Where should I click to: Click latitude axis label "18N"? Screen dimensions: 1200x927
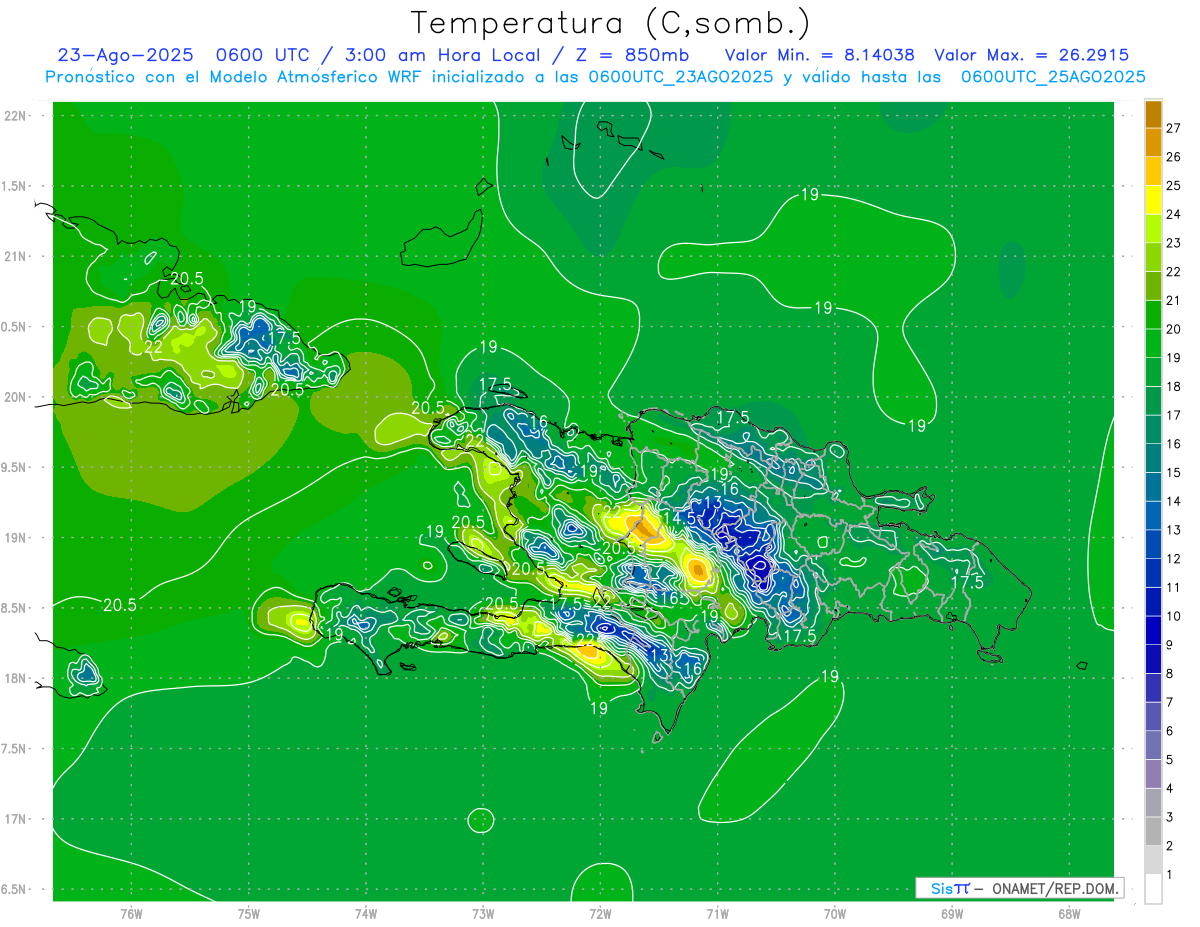click(15, 678)
